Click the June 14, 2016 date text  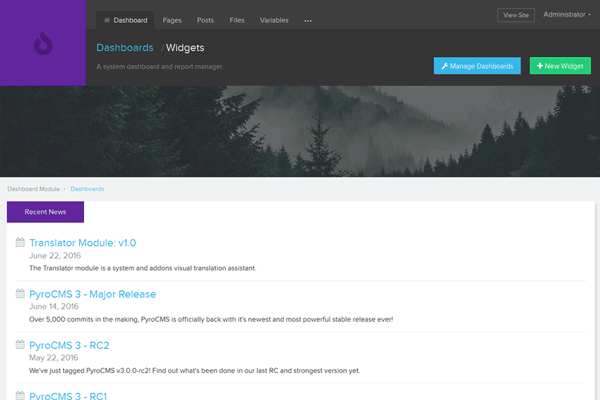[54, 307]
